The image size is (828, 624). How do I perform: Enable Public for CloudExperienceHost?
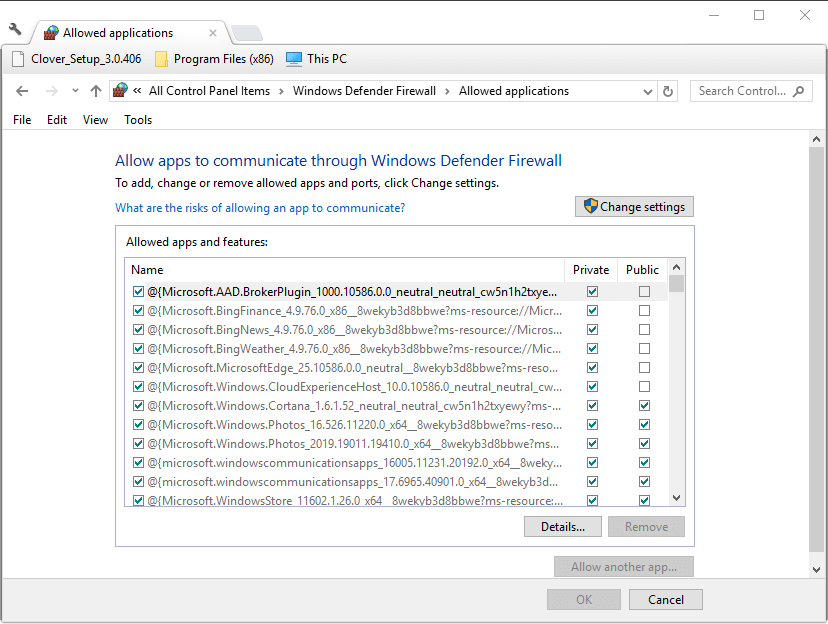point(644,386)
